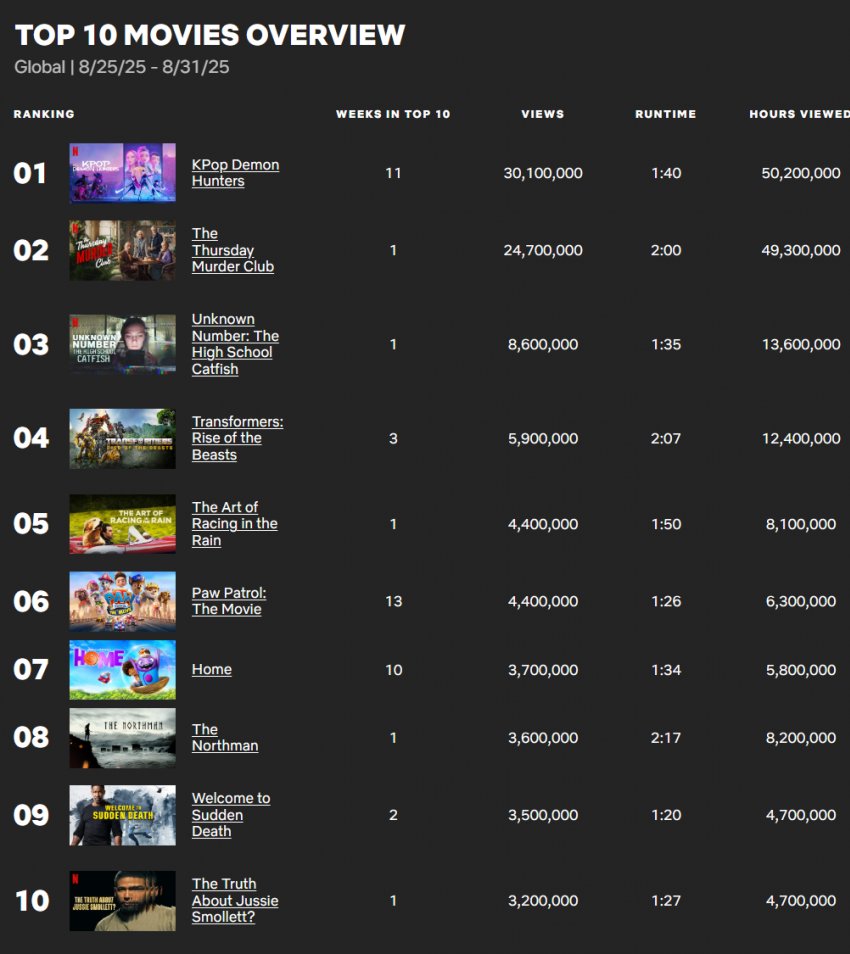Open Unknown Number: The High School Catfish link
The height and width of the screenshot is (954, 850).
coord(235,344)
